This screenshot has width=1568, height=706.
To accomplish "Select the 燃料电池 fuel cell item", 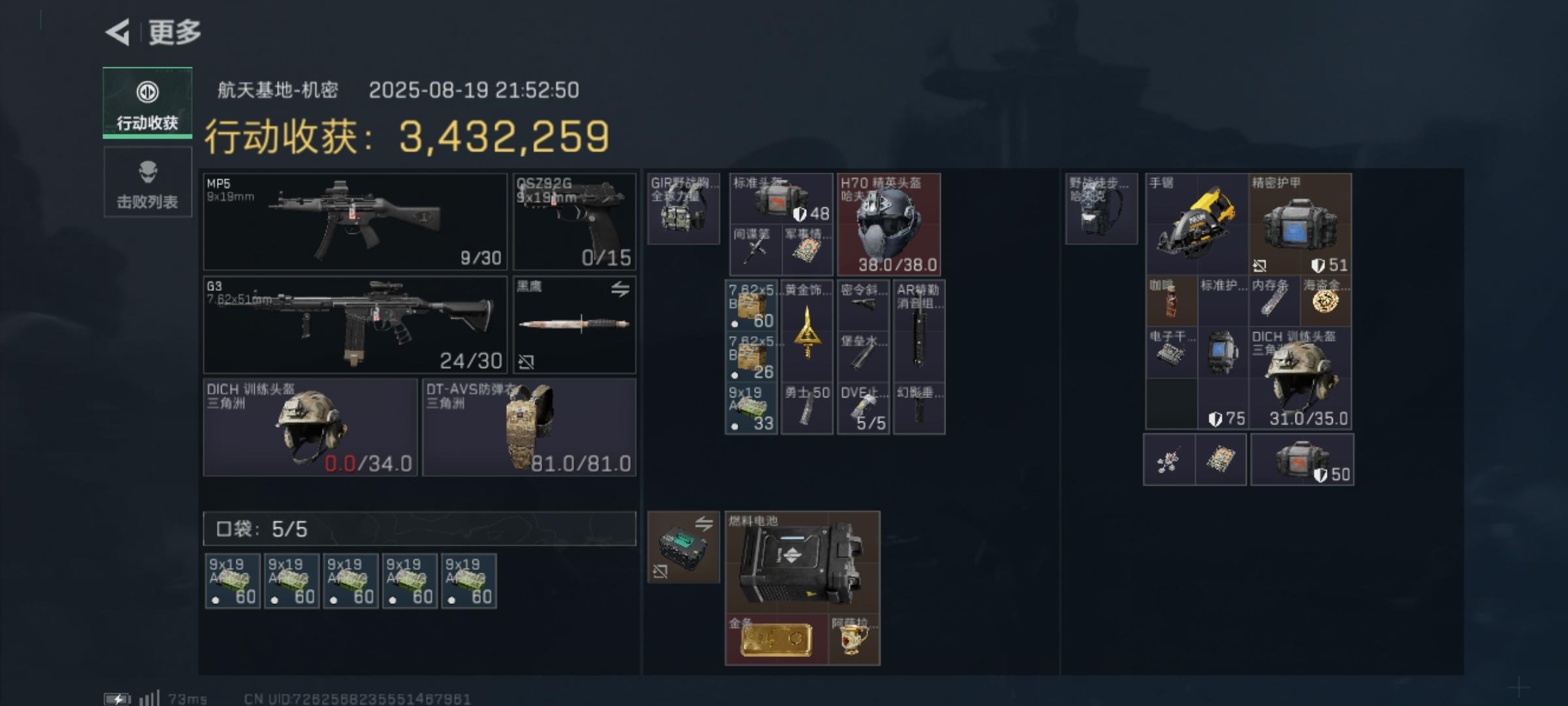I will click(803, 562).
